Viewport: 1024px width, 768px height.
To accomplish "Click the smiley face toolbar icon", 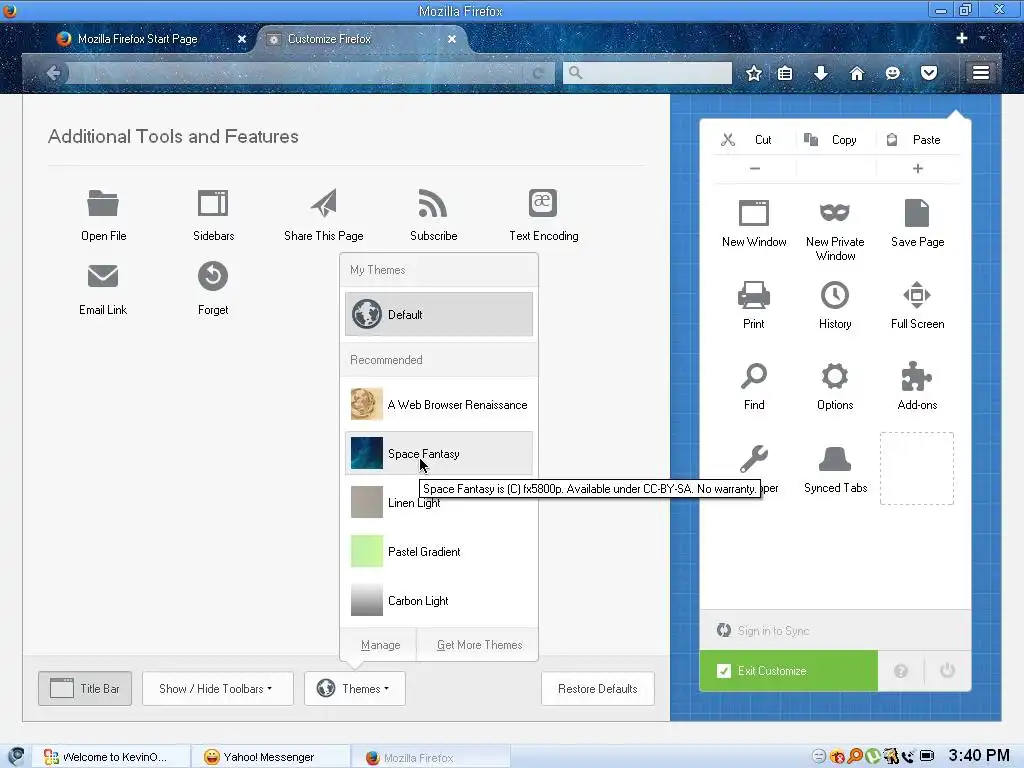I will [893, 73].
